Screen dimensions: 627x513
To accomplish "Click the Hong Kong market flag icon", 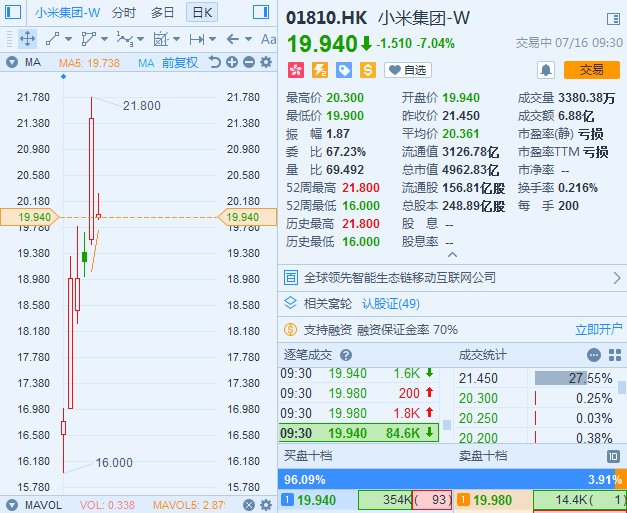I will click(296, 70).
